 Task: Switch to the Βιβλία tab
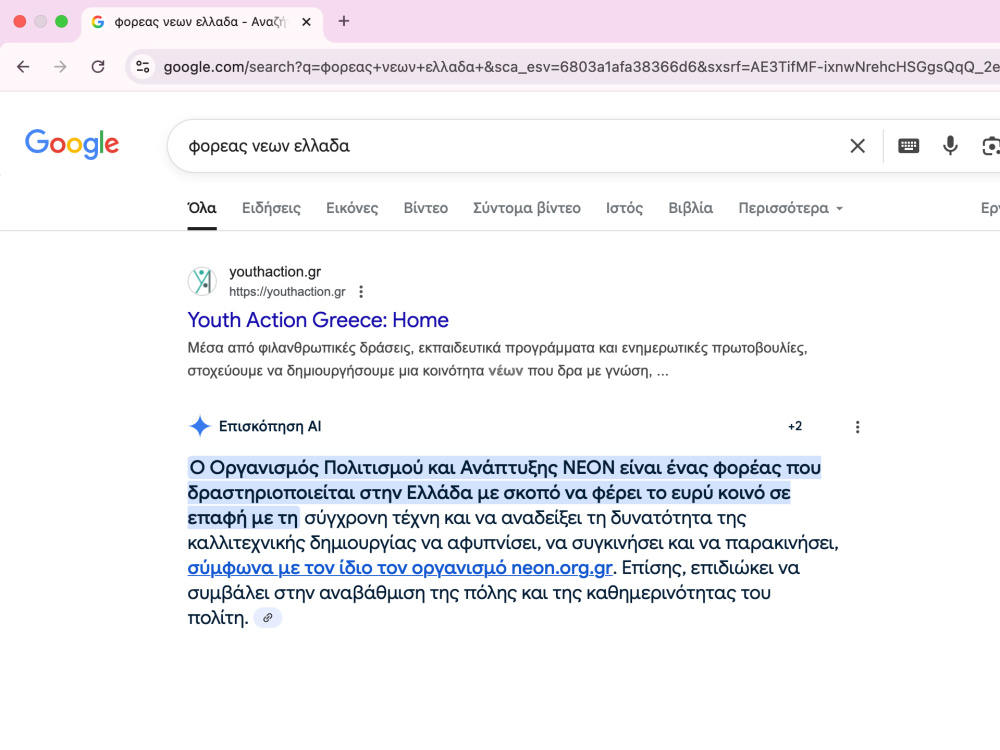(x=691, y=209)
